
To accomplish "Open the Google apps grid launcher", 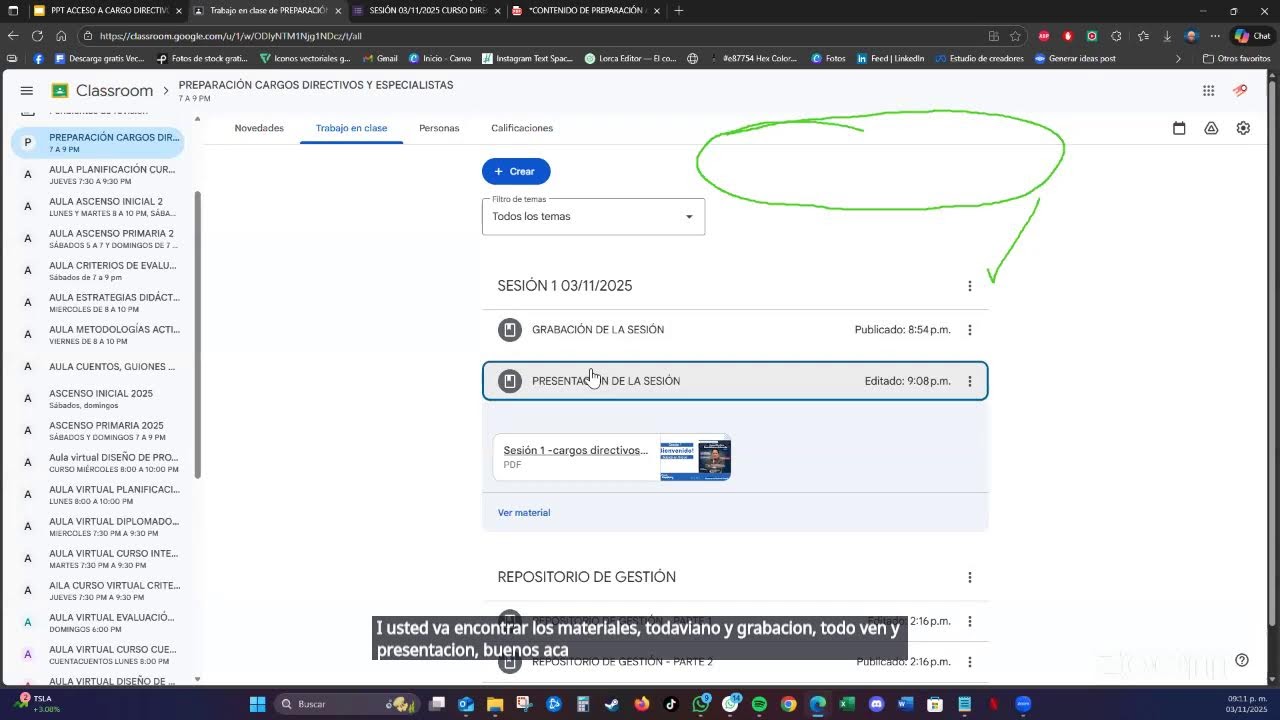I will 1208,90.
